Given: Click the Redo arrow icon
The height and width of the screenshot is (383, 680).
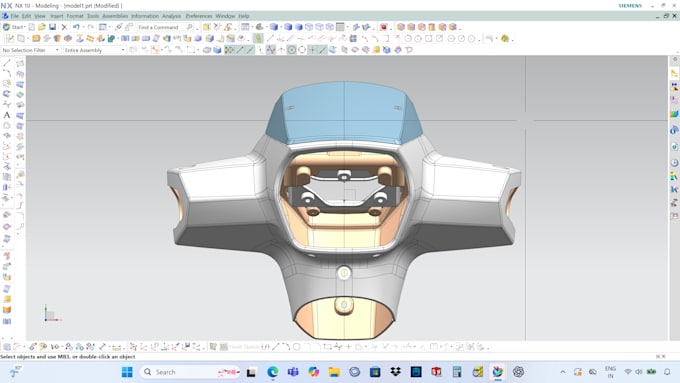Looking at the screenshot, I should (x=90, y=27).
